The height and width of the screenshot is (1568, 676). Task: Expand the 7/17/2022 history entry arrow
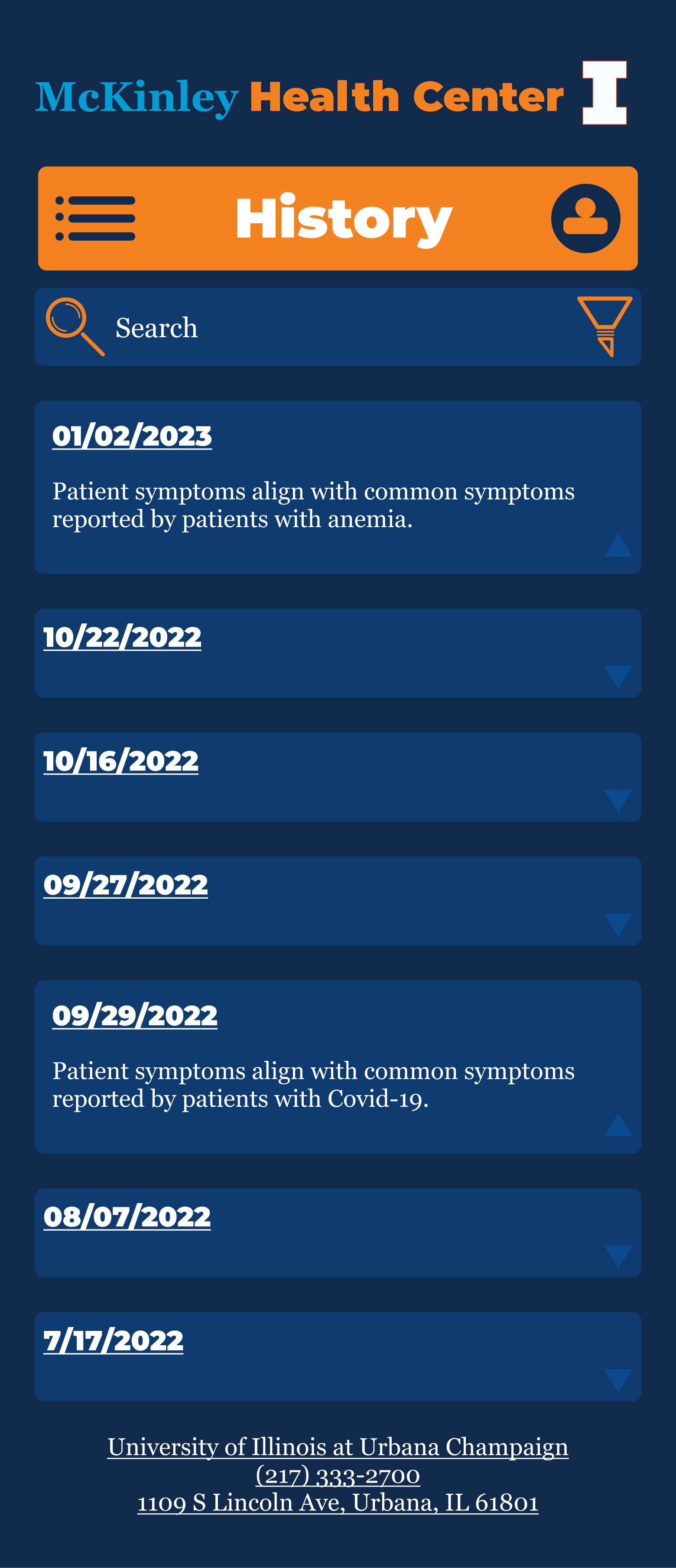[x=618, y=1380]
